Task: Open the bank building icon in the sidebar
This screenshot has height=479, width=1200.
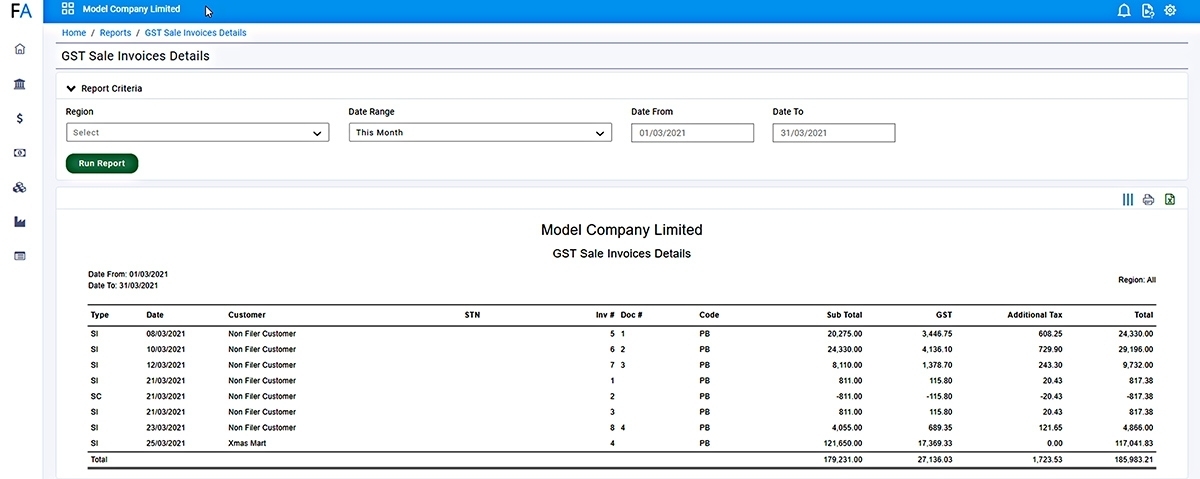Action: point(20,84)
